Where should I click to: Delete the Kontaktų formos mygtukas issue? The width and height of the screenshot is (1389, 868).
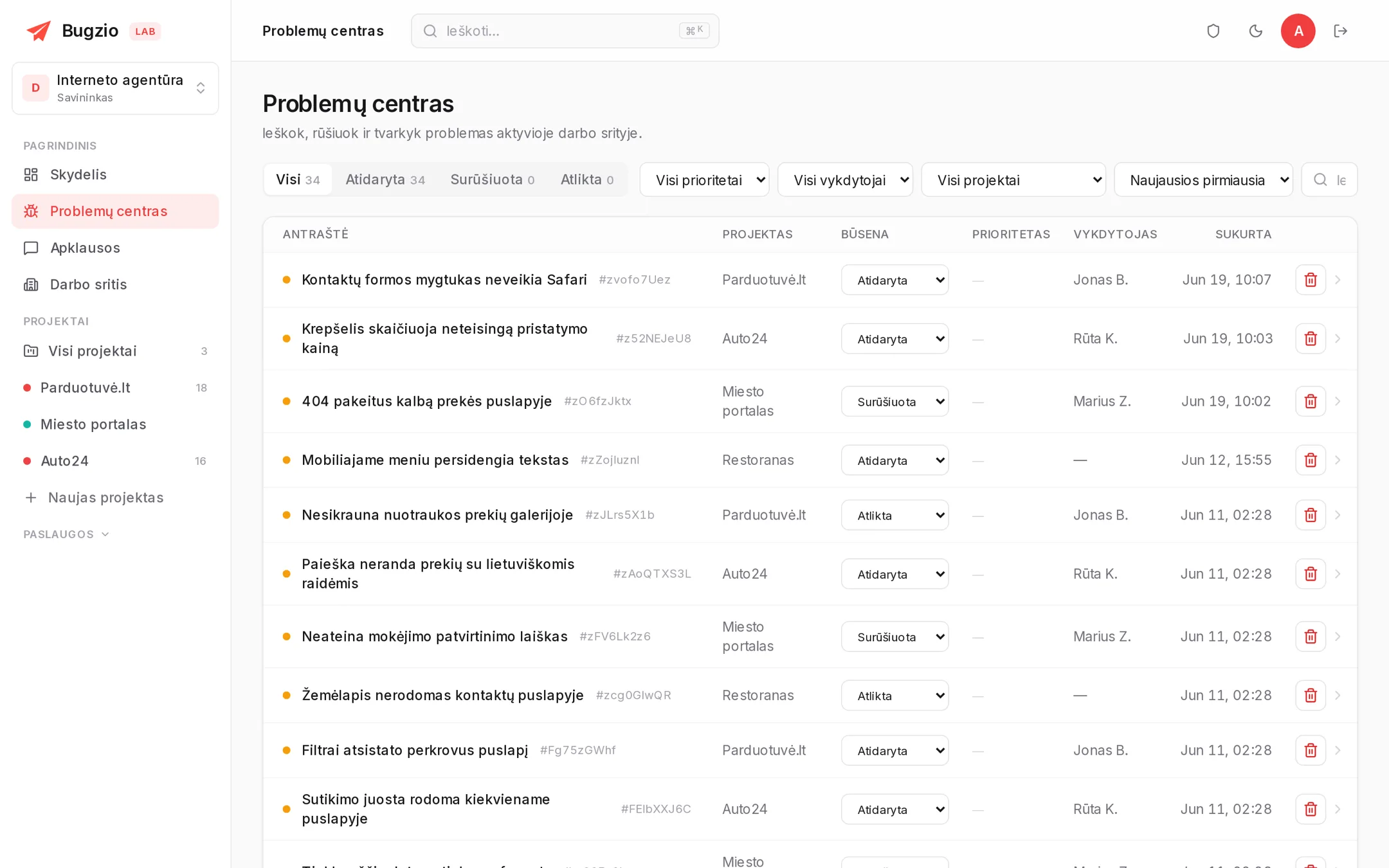click(x=1310, y=280)
